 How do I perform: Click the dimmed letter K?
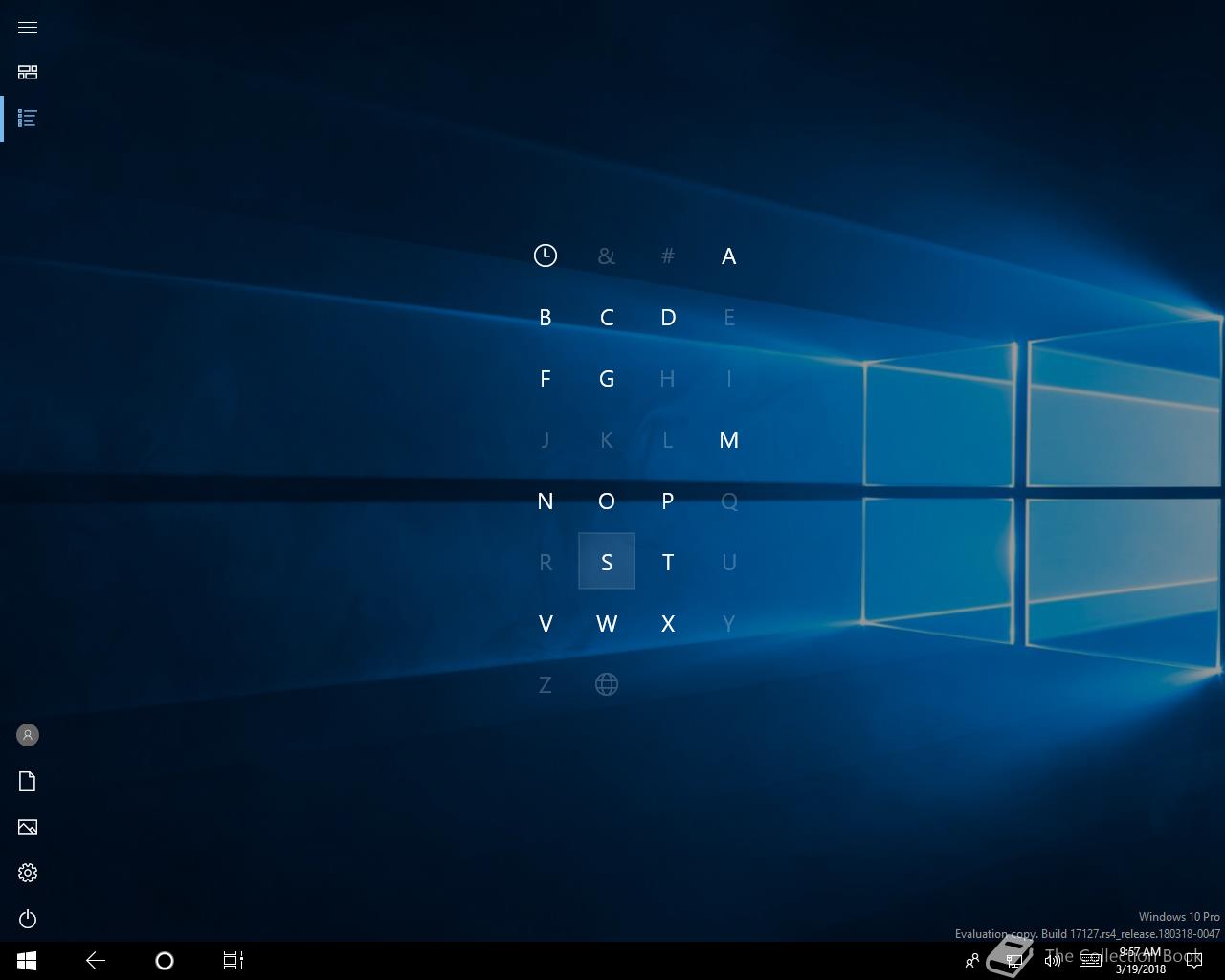tap(607, 439)
